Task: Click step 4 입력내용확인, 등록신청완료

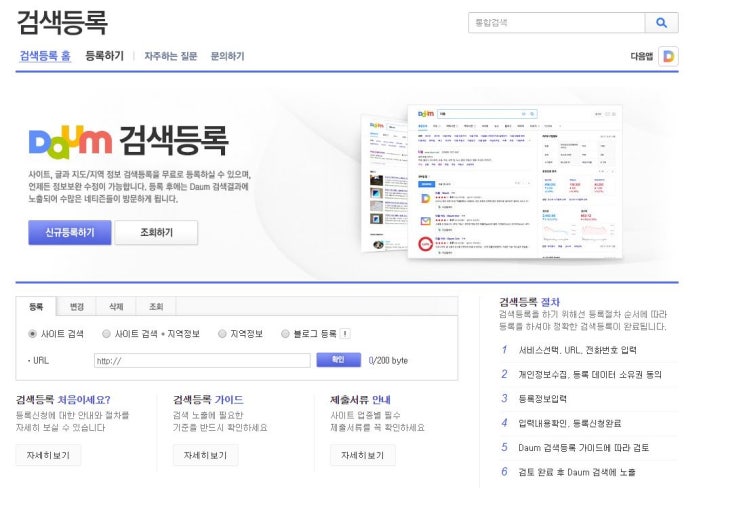Action: pos(570,423)
